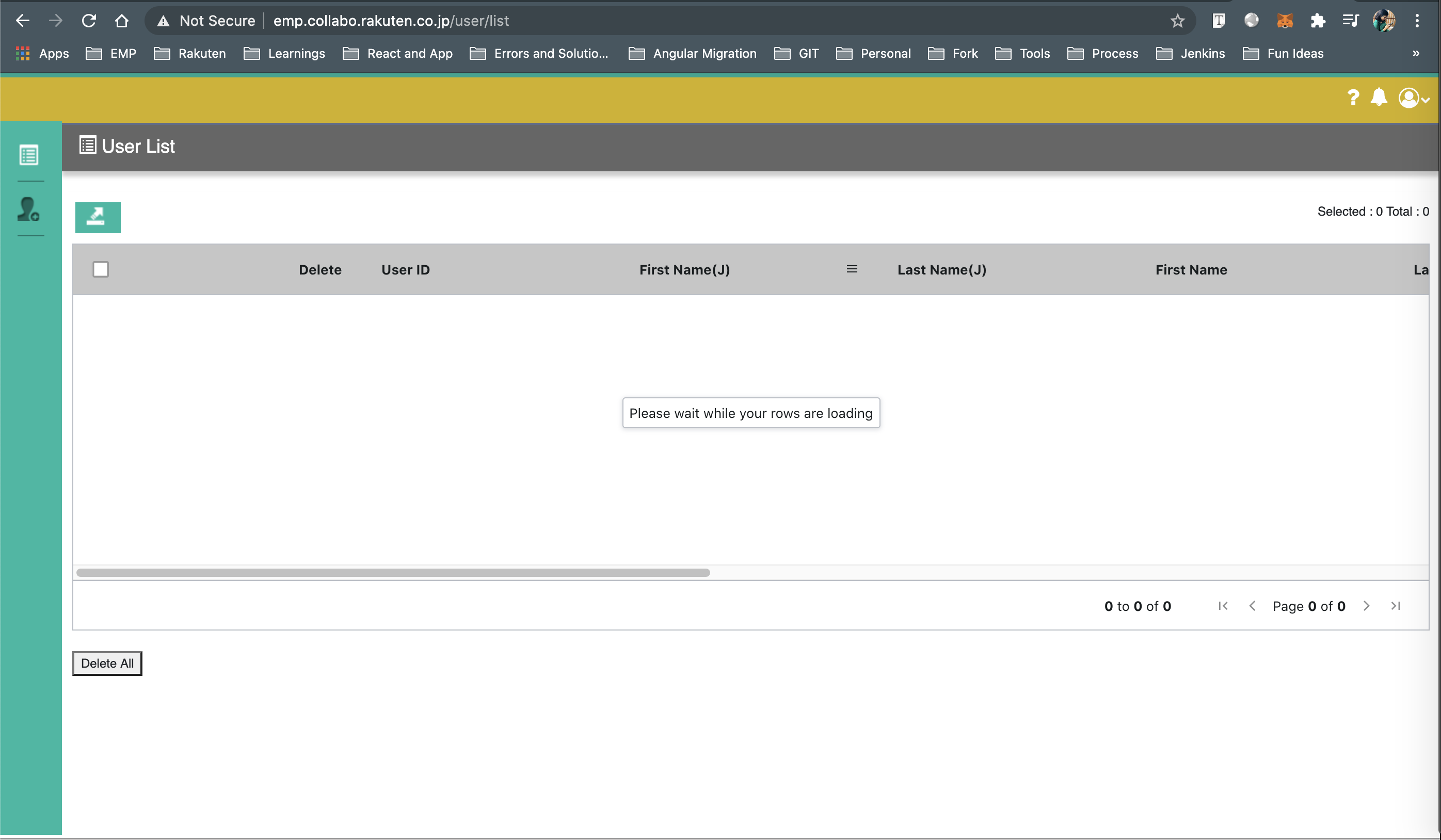
Task: Go to the last page with pagination arrow
Action: 1395,606
